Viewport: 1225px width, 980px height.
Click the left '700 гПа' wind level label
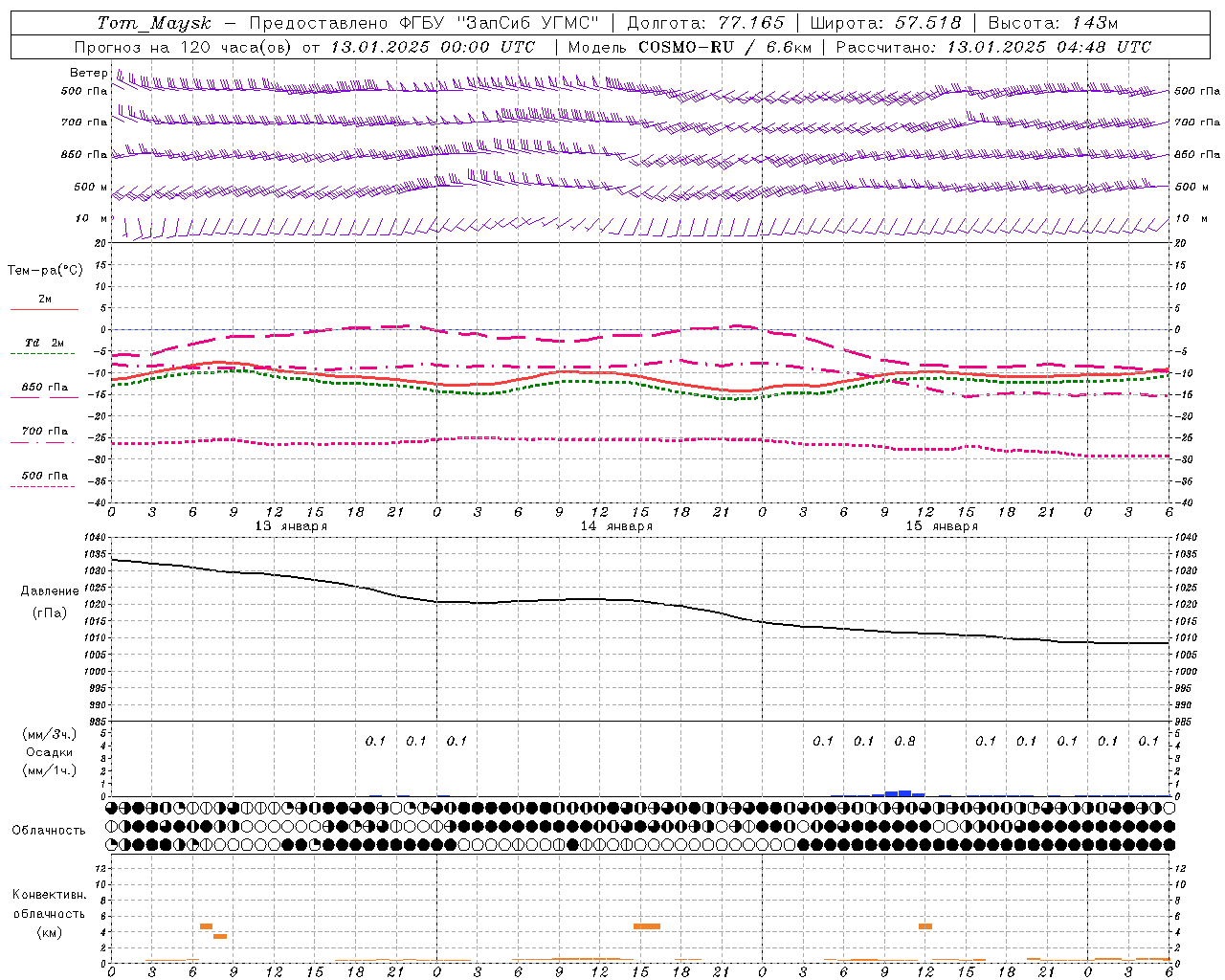84,122
